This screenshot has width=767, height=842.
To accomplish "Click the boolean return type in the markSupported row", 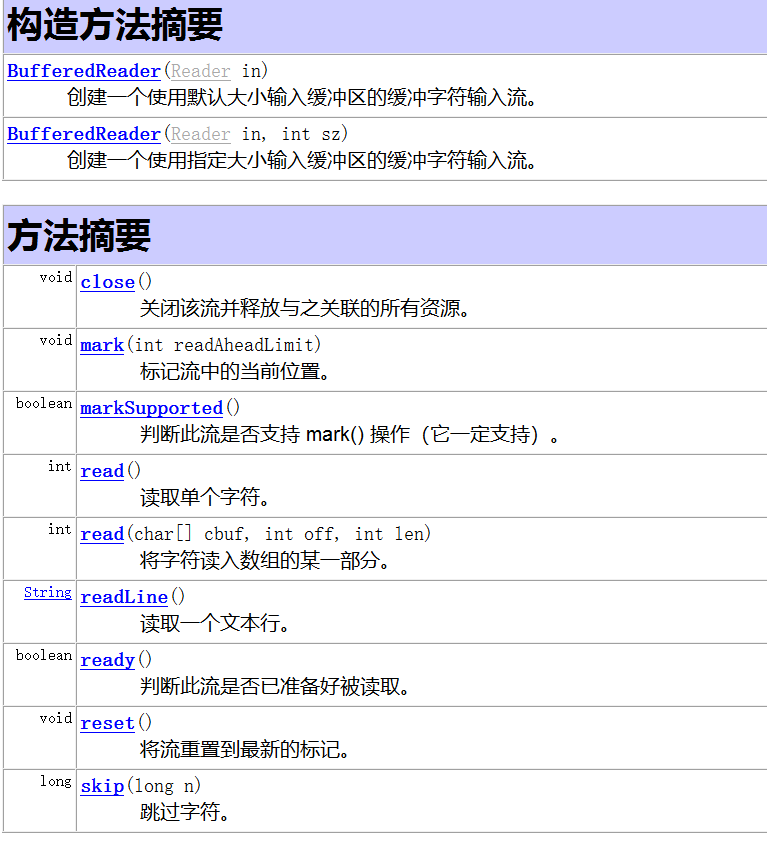I will coord(44,403).
